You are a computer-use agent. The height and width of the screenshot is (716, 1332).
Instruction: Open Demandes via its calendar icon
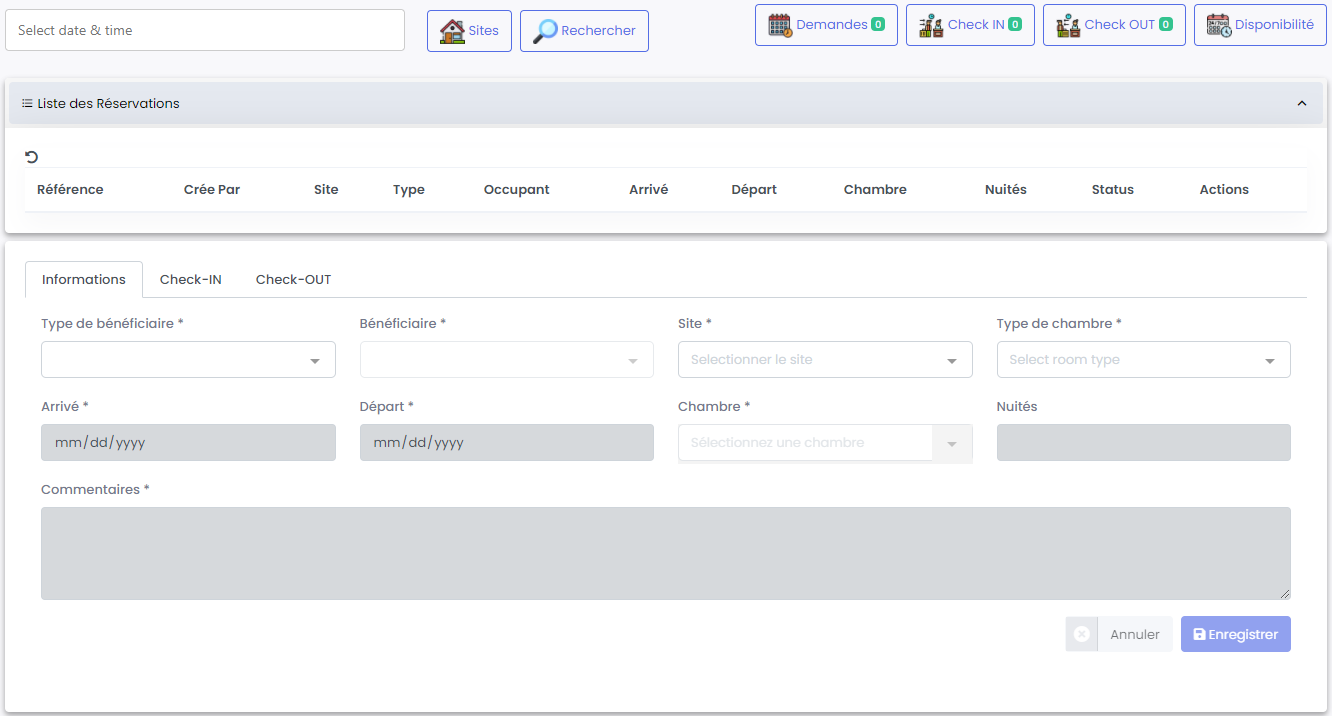[780, 25]
